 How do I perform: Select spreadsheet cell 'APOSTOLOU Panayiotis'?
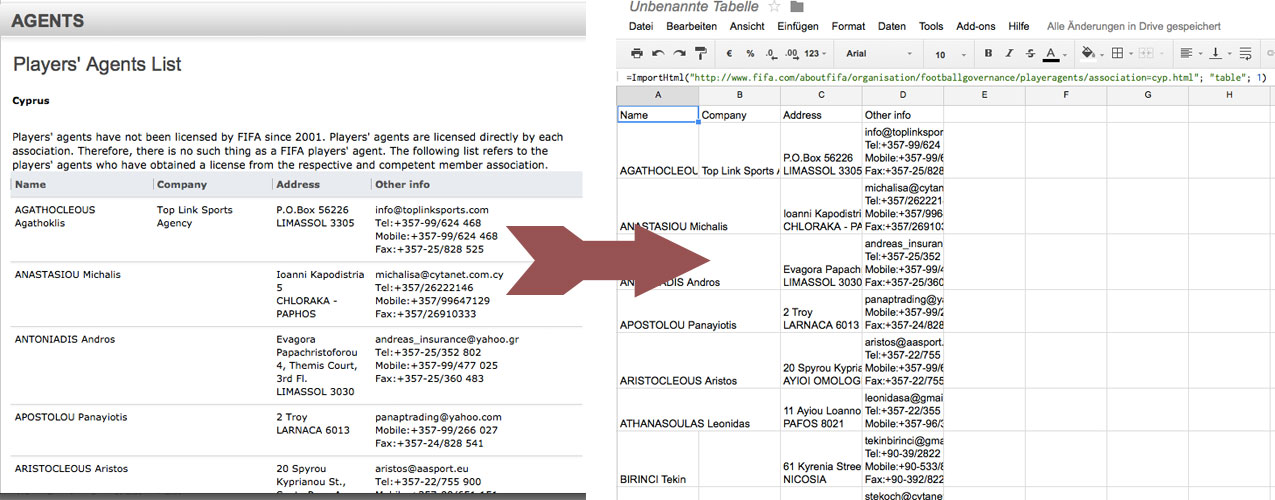(x=658, y=312)
